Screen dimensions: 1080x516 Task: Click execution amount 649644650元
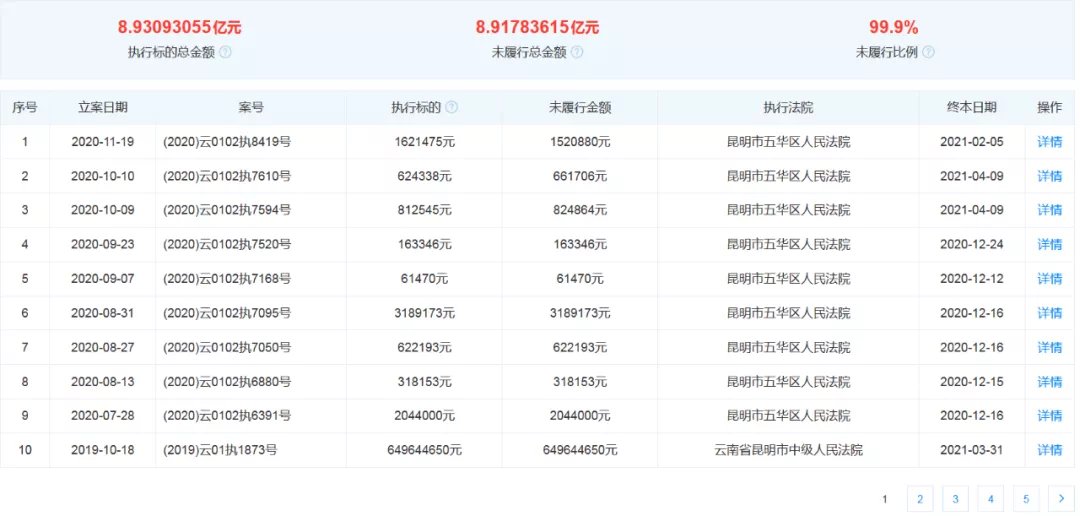425,451
